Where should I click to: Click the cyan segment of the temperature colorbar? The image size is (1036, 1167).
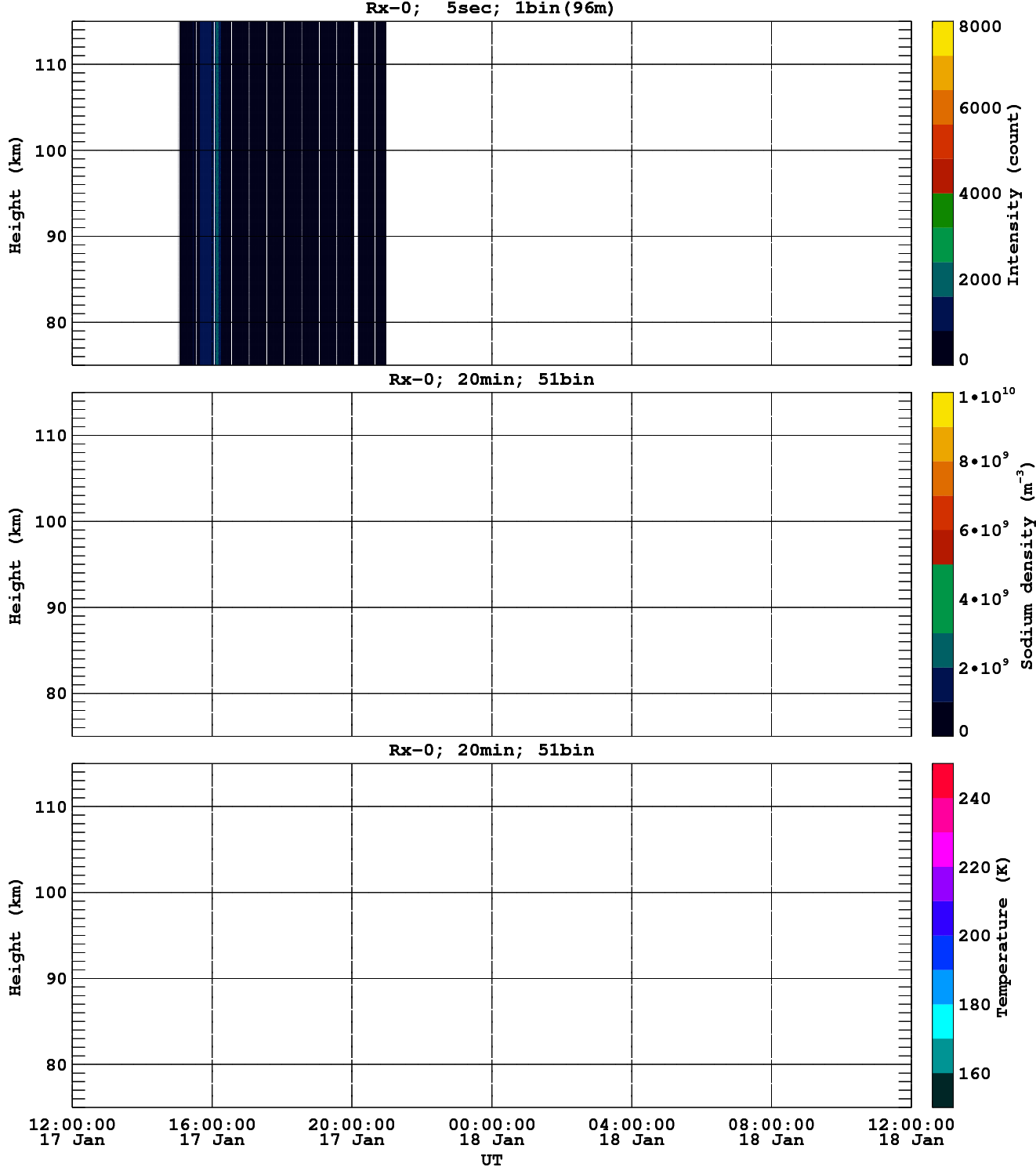[x=942, y=1021]
